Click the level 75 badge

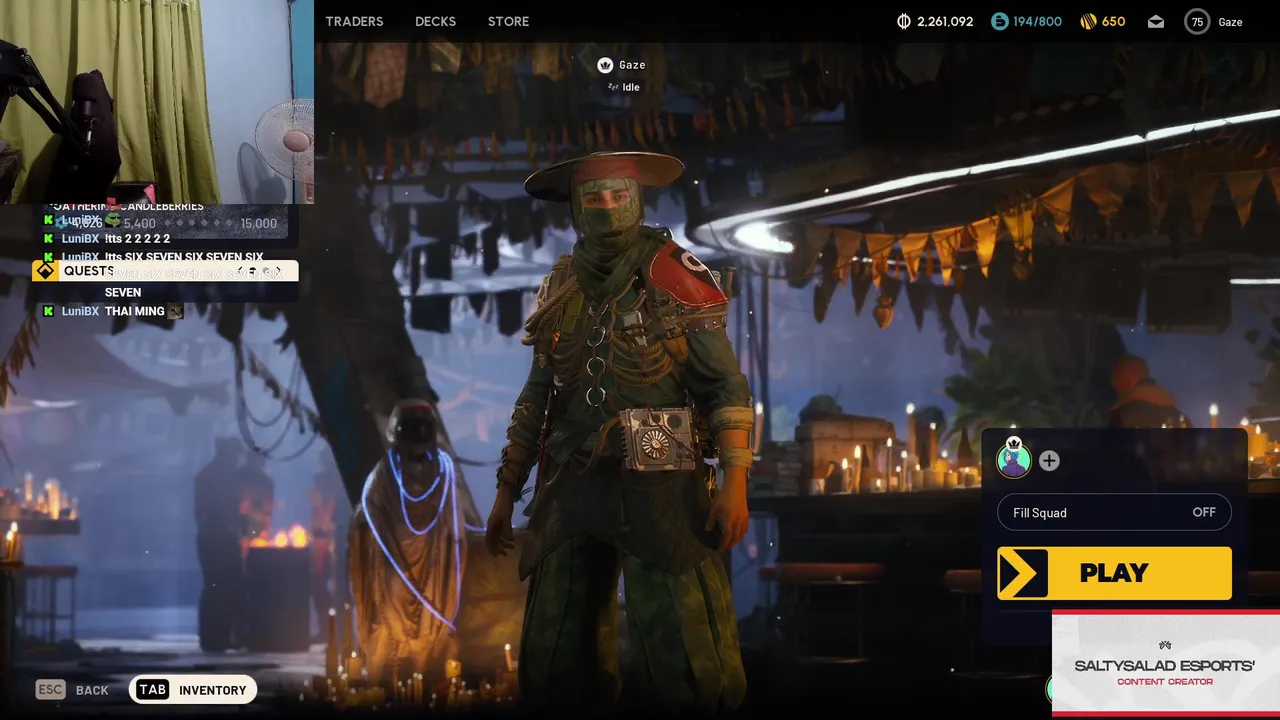[1197, 21]
